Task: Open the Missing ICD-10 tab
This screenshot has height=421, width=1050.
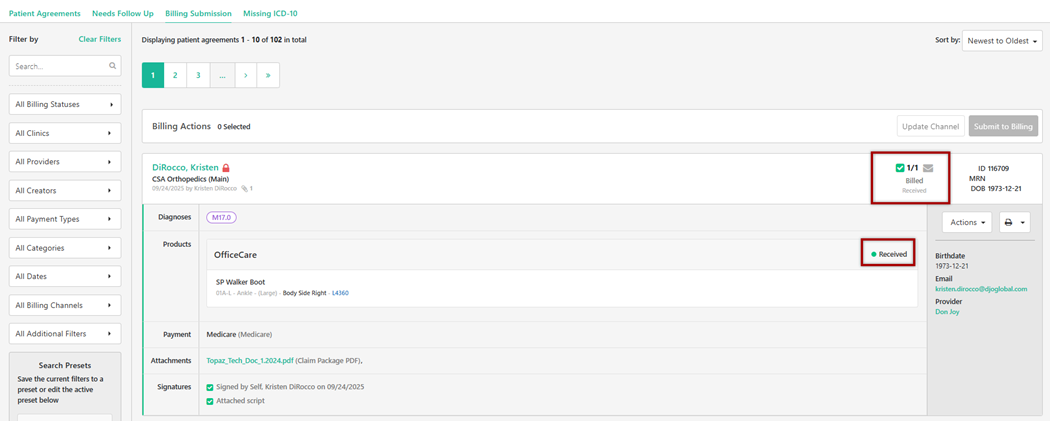Action: pos(270,14)
